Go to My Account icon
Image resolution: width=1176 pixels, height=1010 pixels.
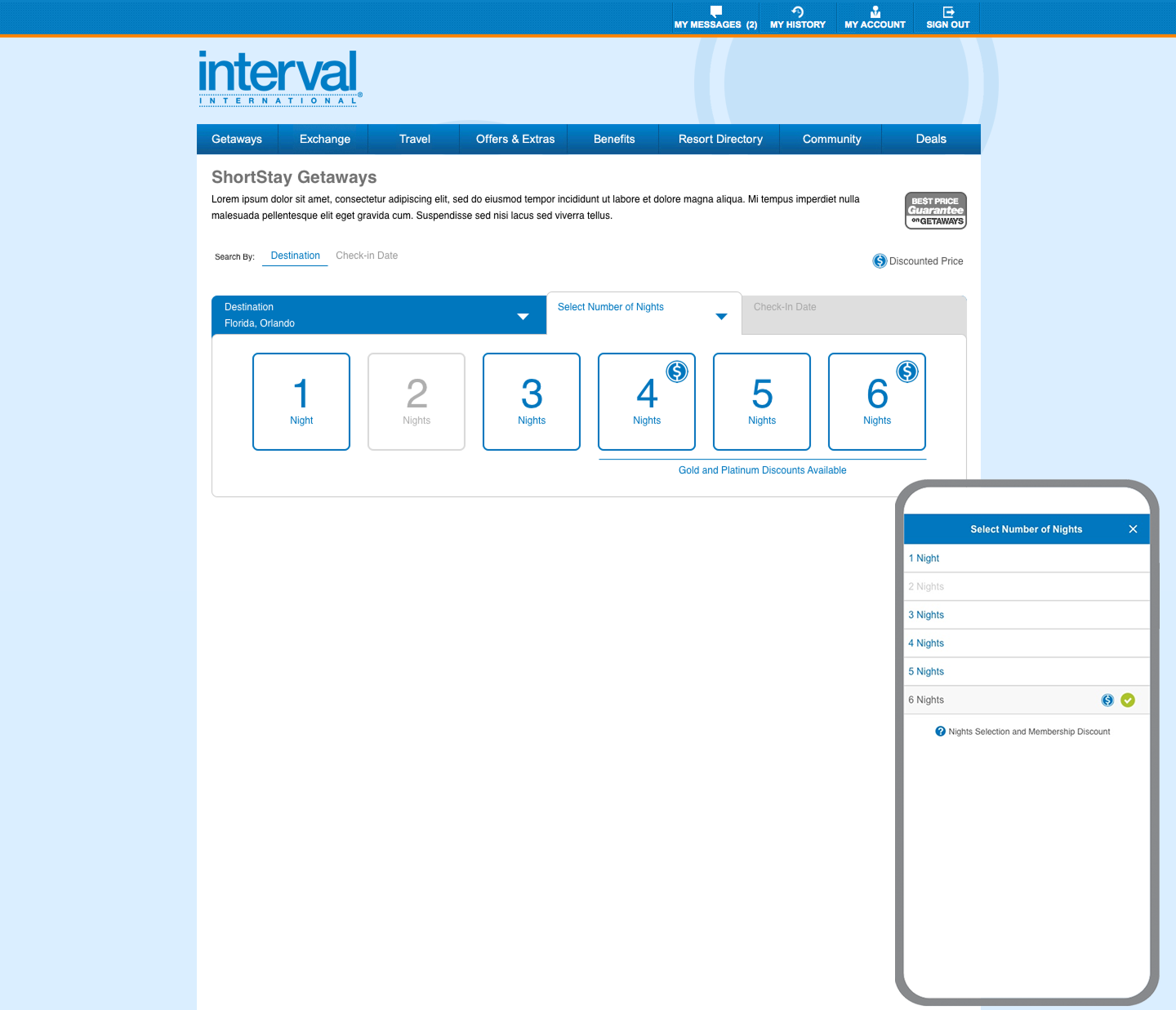pos(875,11)
